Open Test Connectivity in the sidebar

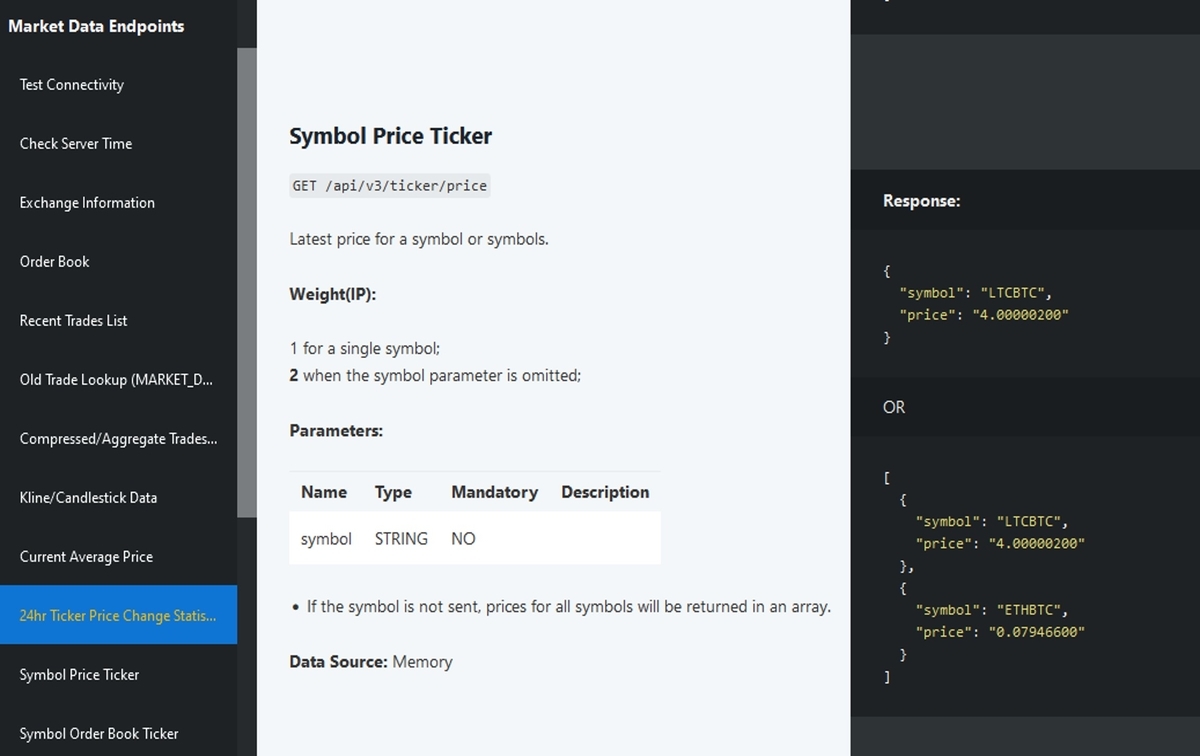pyautogui.click(x=72, y=85)
